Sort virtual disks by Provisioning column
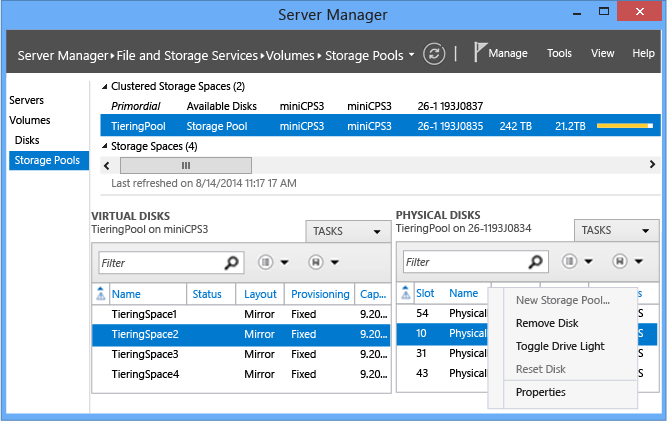Screen dimensions: 667x421 pos(320,294)
